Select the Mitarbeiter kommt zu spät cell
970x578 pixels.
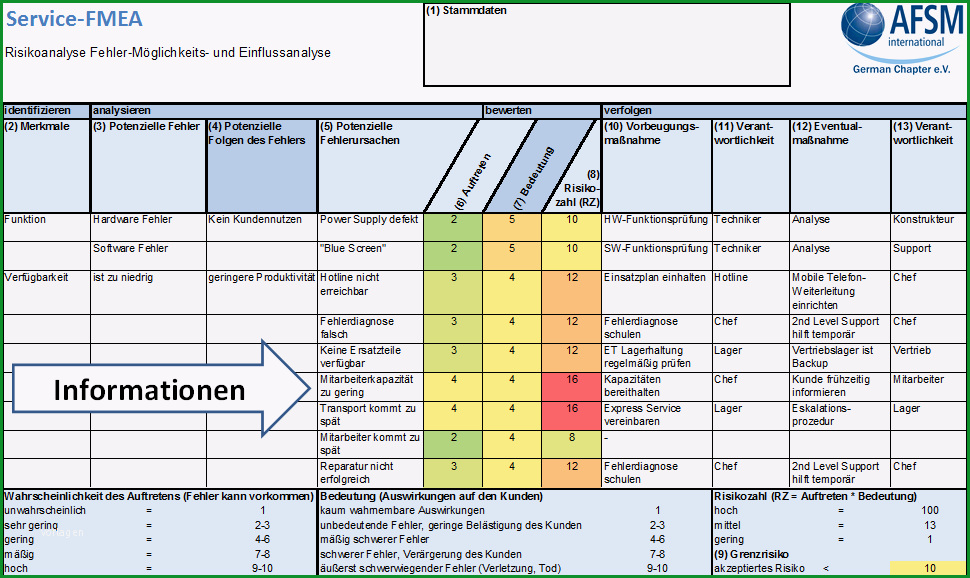371,444
